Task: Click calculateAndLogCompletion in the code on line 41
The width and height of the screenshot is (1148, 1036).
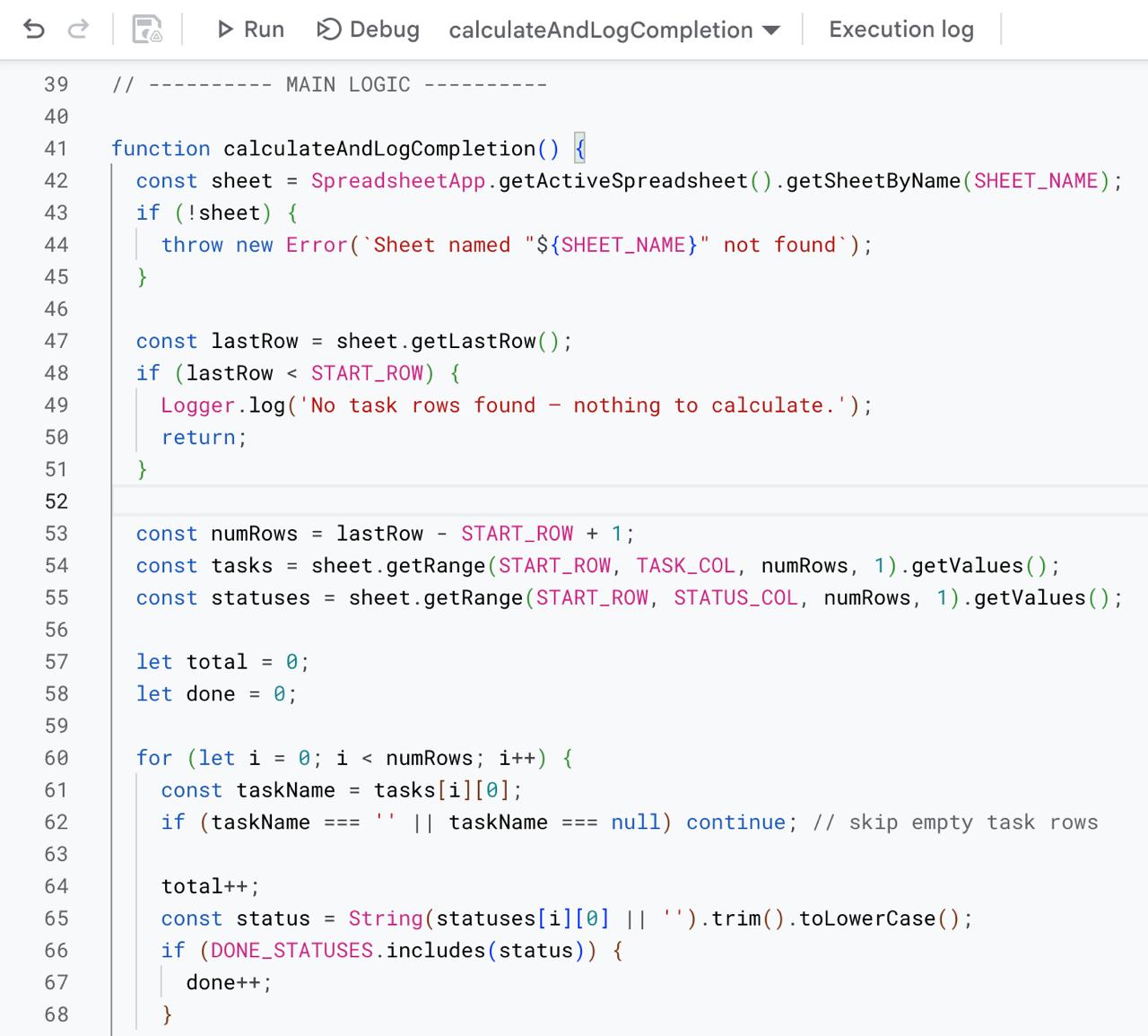Action: pos(379,149)
